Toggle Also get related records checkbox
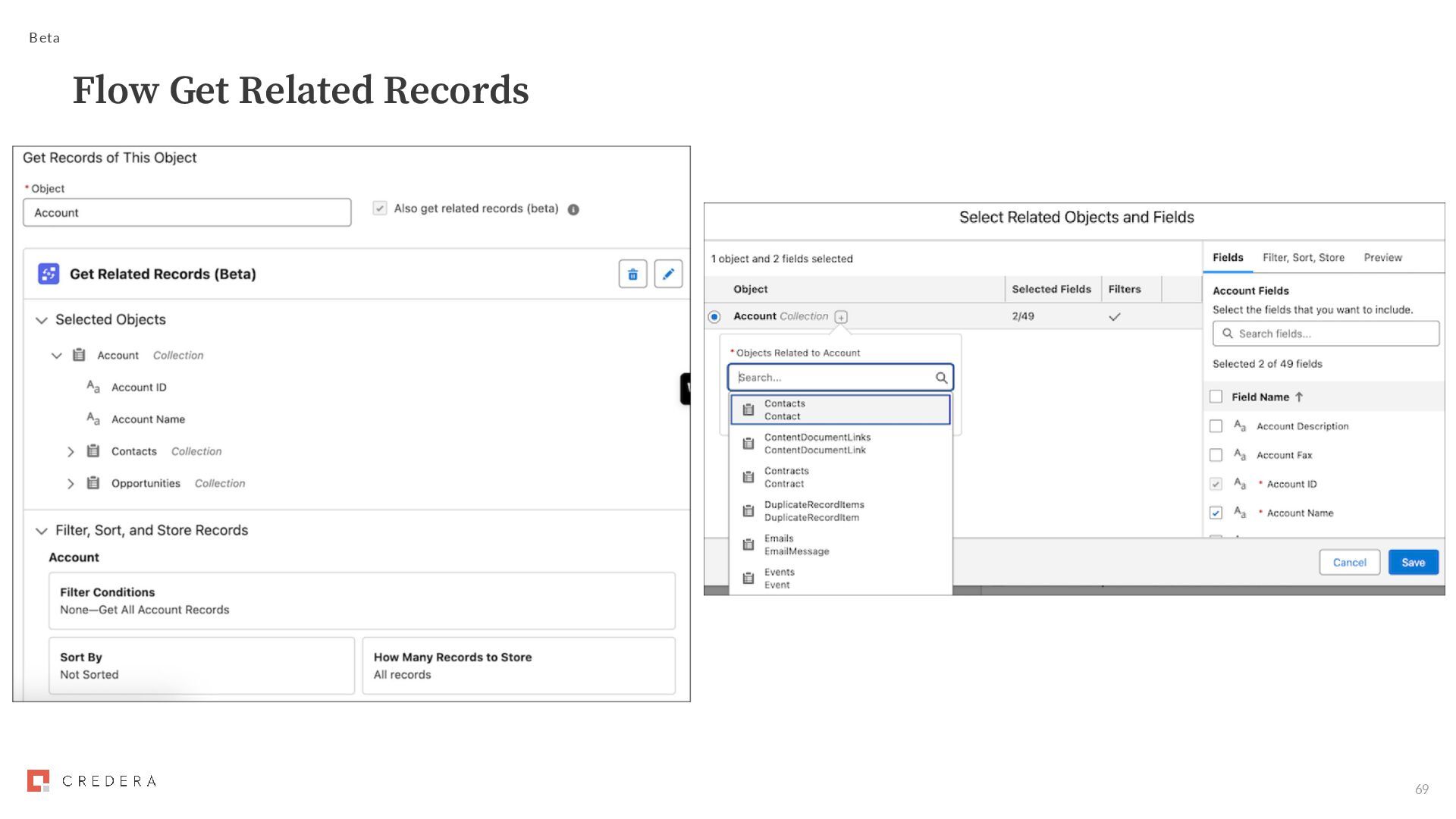Screen dimensions: 1456x819 (380, 209)
